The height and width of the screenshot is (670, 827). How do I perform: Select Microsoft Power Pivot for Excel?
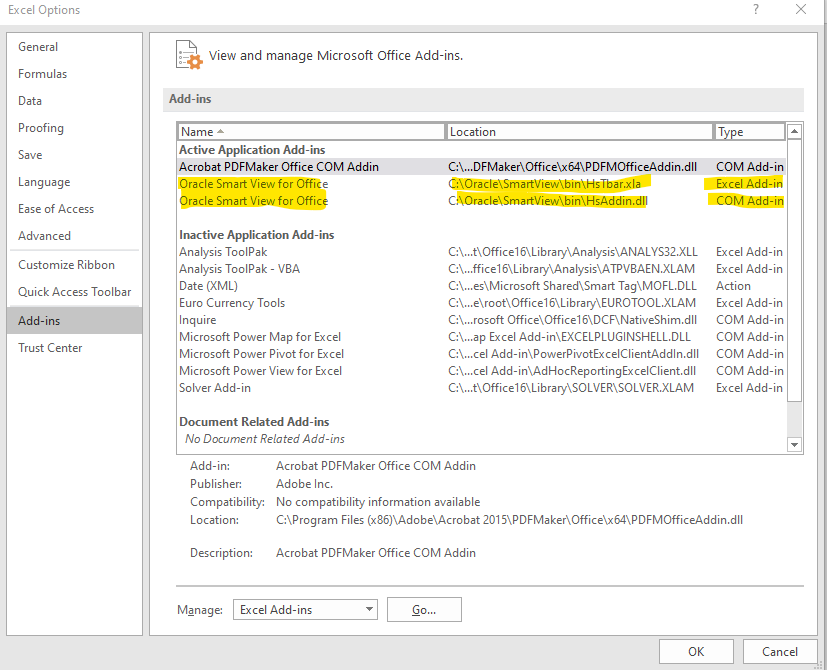(x=481, y=353)
